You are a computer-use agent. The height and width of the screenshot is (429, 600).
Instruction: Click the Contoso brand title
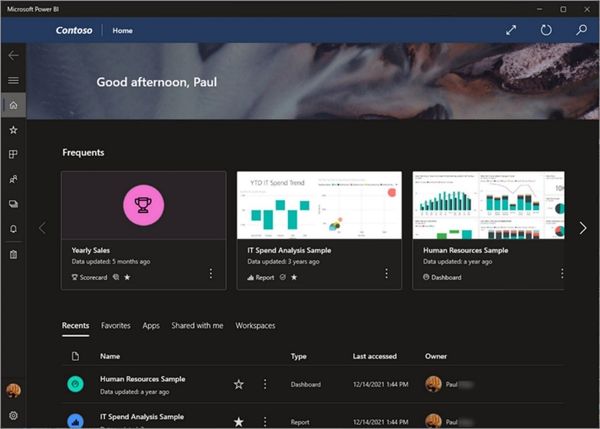pyautogui.click(x=74, y=30)
